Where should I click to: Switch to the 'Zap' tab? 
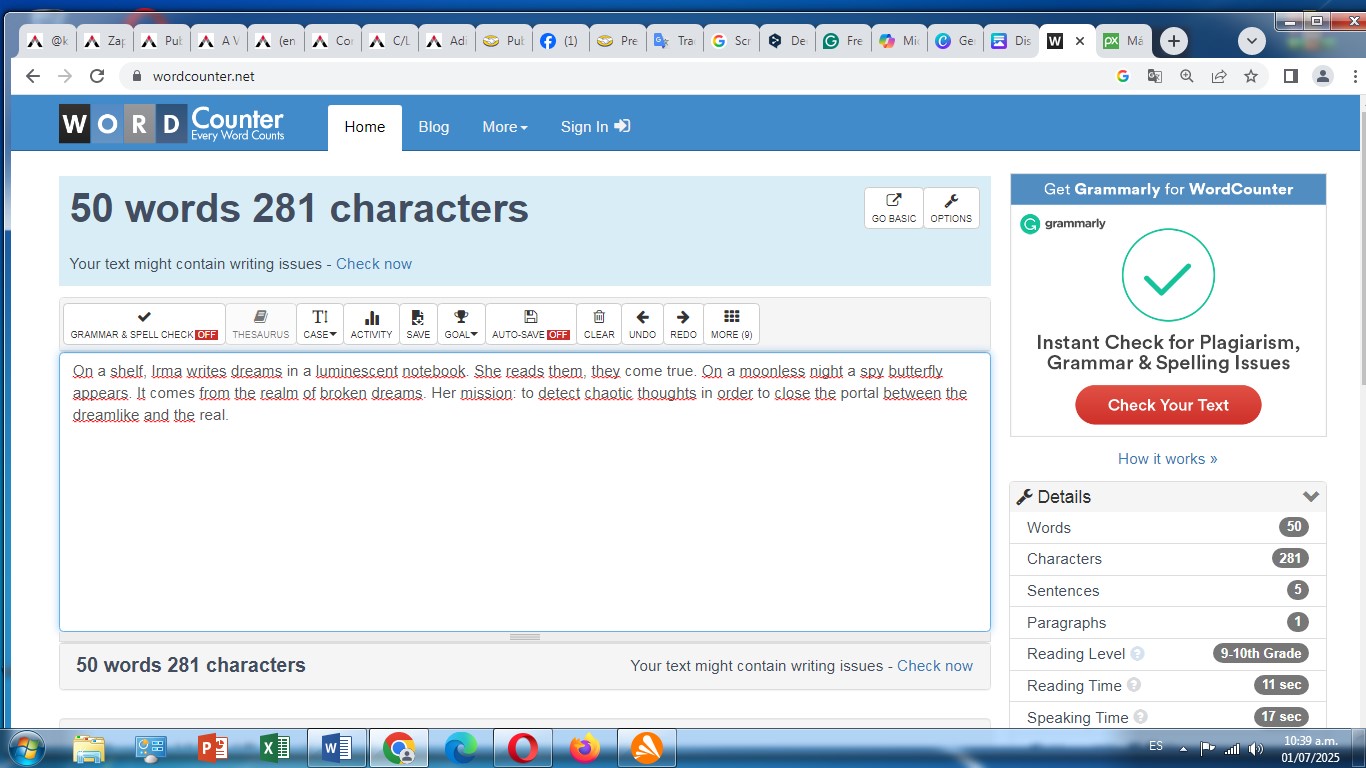tap(104, 41)
